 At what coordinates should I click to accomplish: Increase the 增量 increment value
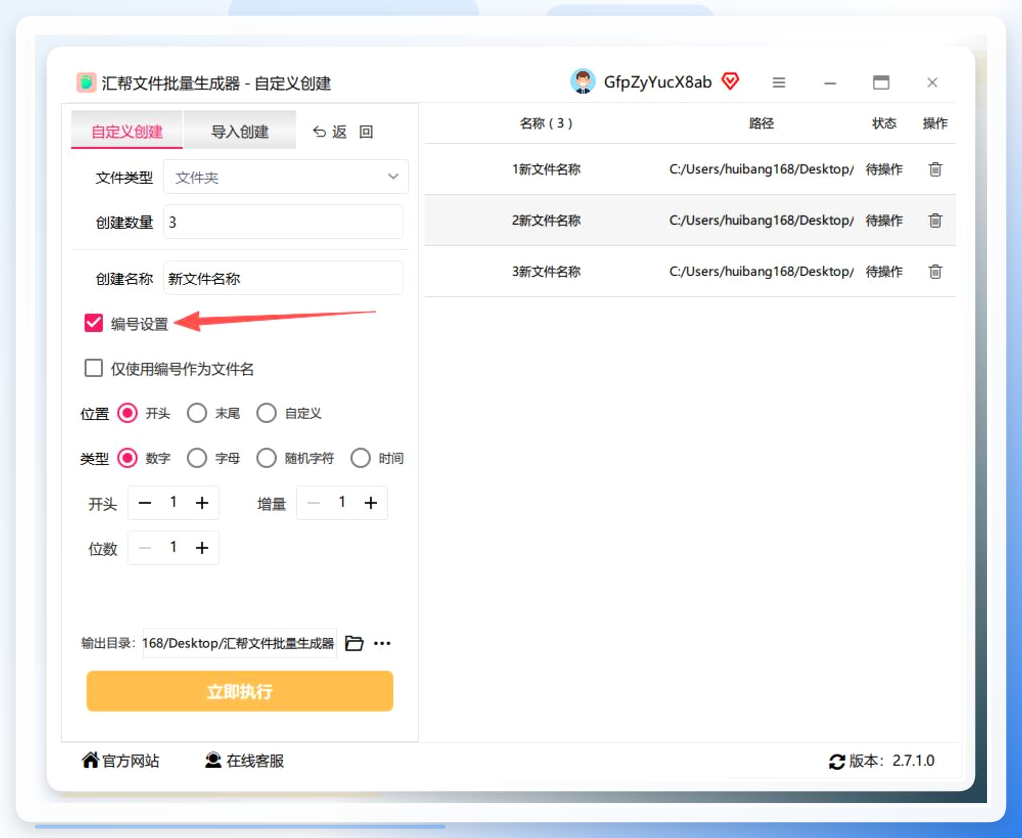pyautogui.click(x=371, y=503)
